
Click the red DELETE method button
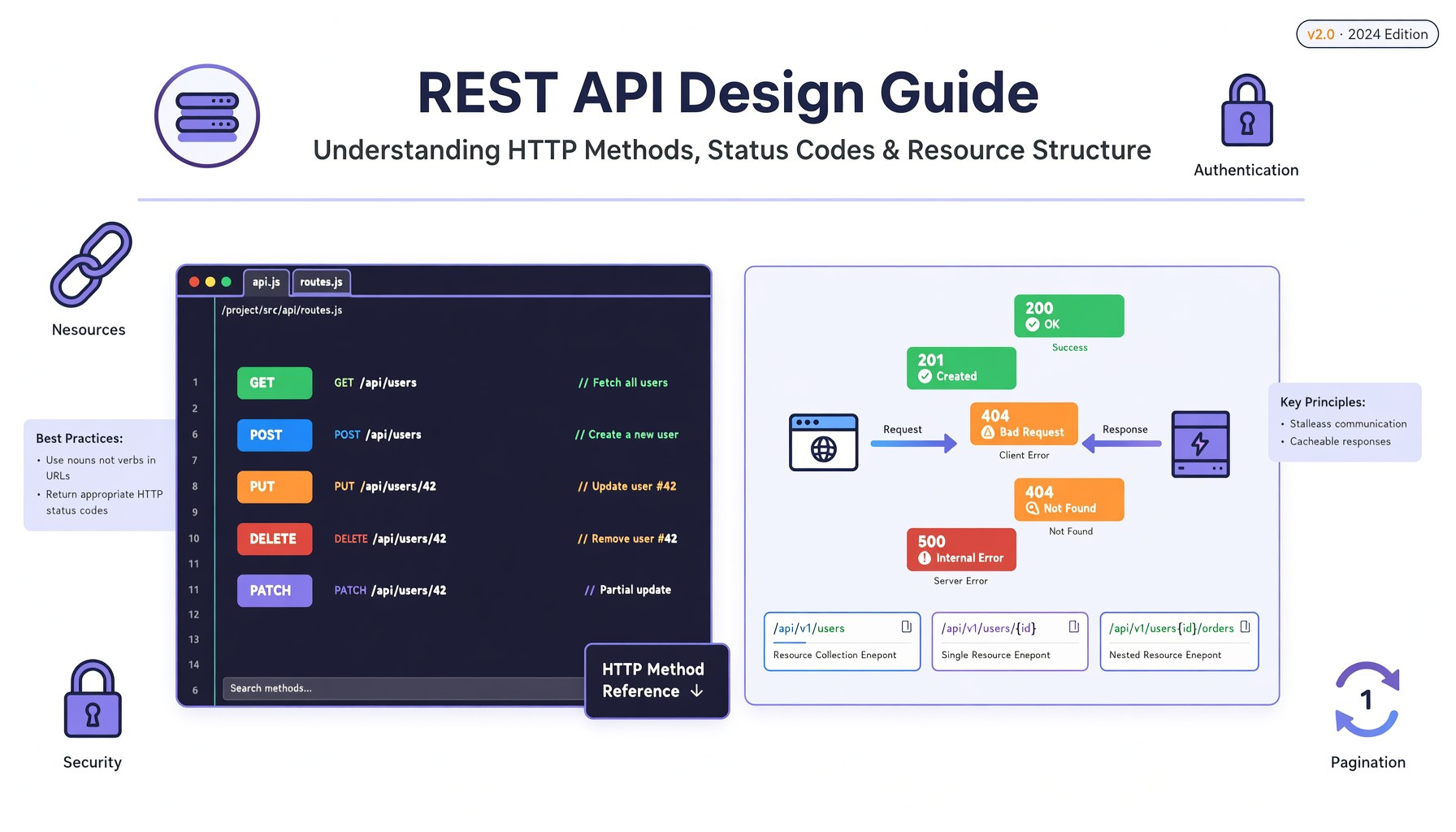[x=275, y=539]
